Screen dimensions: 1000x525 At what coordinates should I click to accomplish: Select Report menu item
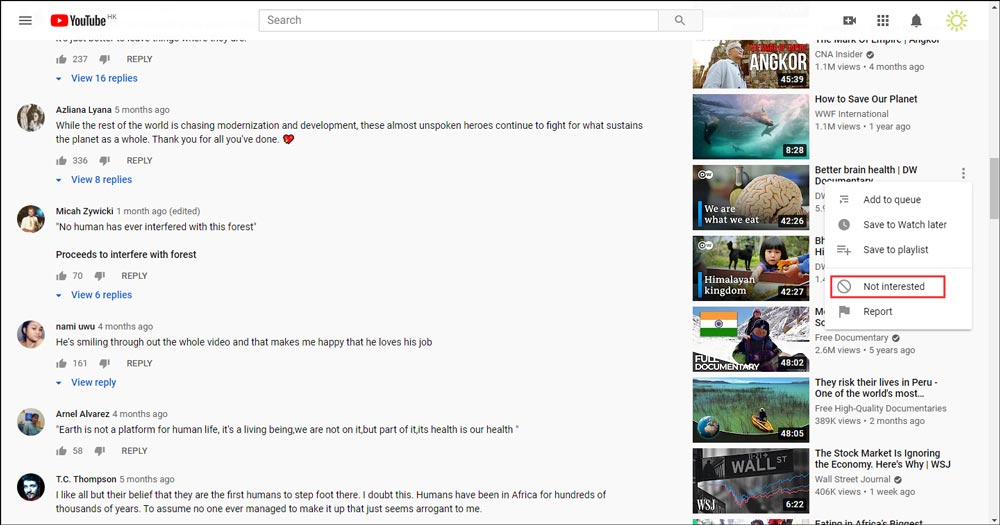pos(898,311)
